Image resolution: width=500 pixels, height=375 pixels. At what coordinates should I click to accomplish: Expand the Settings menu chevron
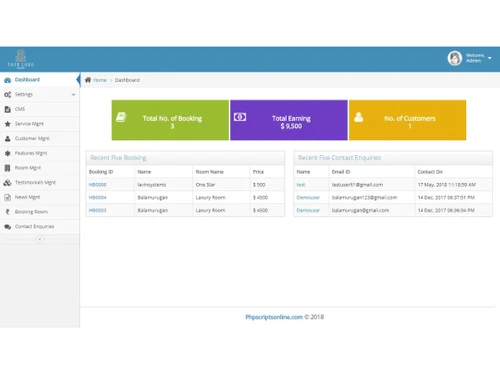(73, 95)
